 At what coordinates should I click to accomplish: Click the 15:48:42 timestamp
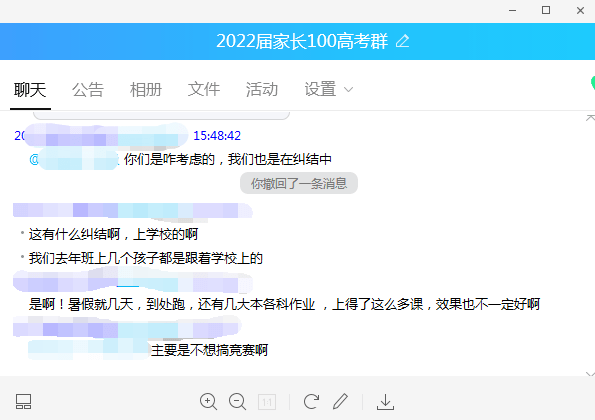click(217, 135)
